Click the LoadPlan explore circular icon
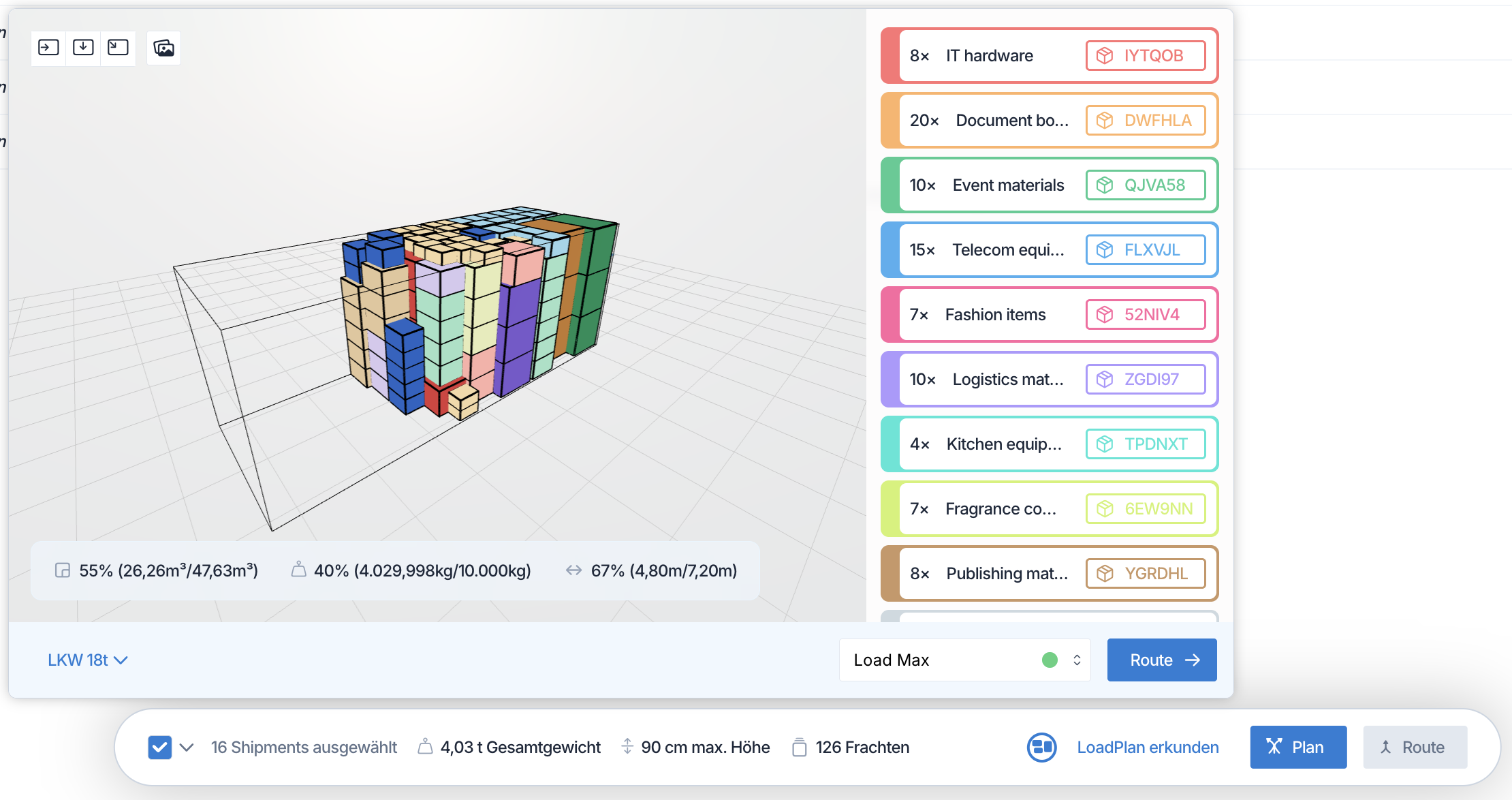 click(1041, 748)
